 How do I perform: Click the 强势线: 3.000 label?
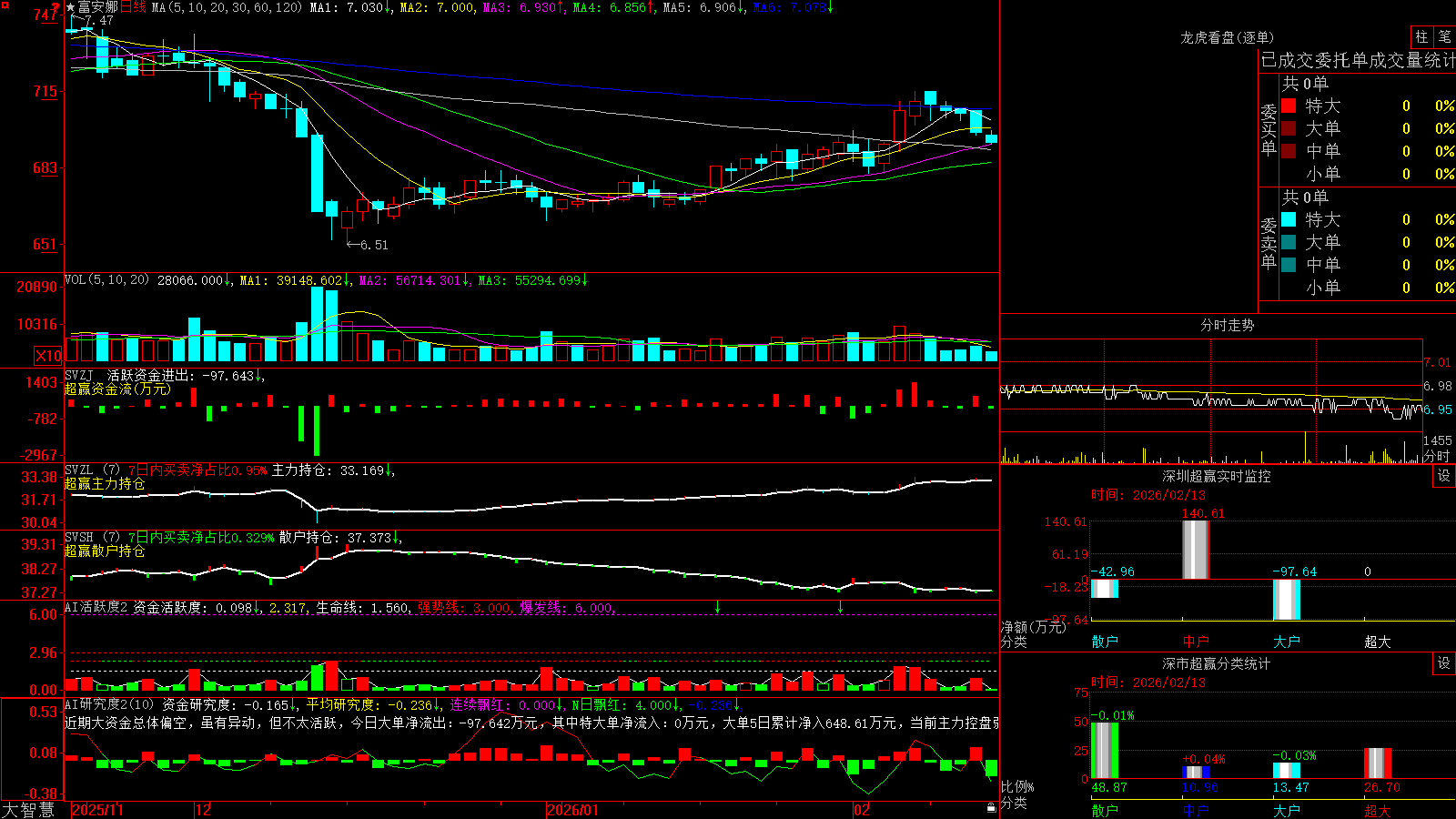click(x=464, y=607)
